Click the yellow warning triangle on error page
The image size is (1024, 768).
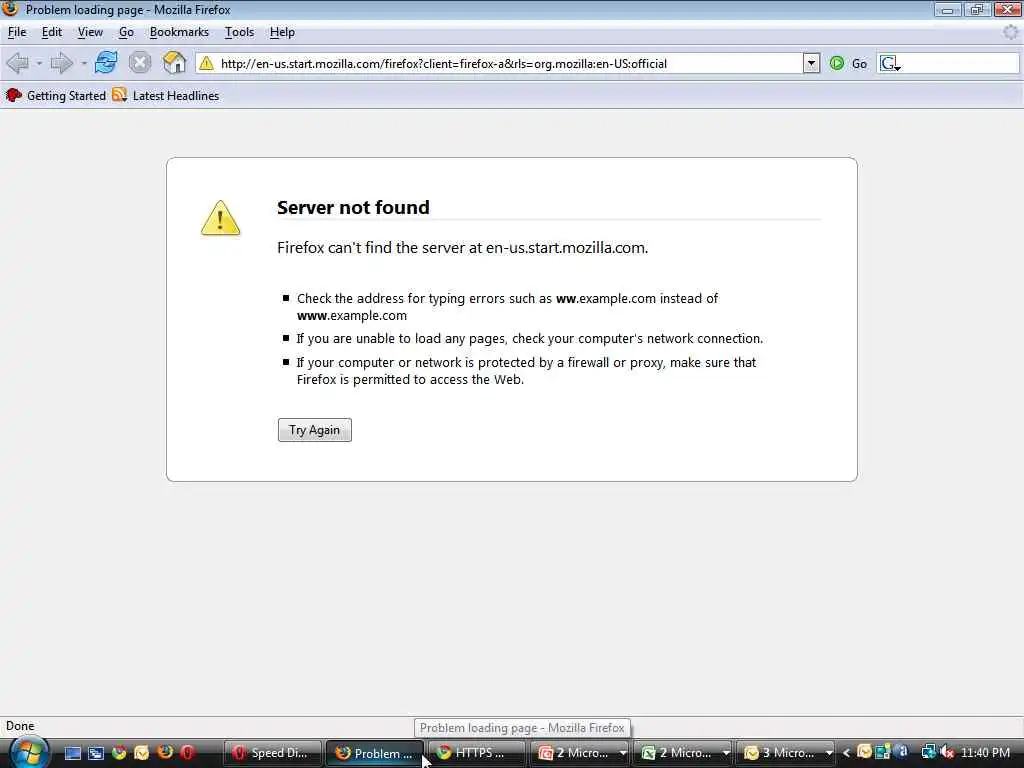coord(221,218)
